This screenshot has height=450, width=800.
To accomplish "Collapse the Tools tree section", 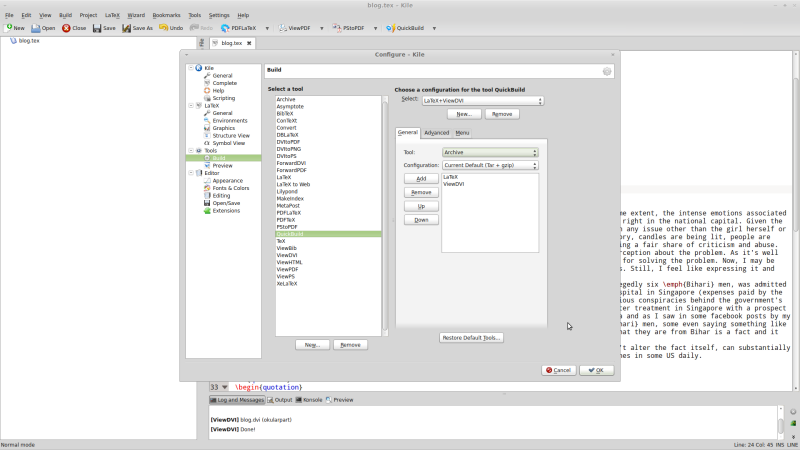I will pos(191,151).
